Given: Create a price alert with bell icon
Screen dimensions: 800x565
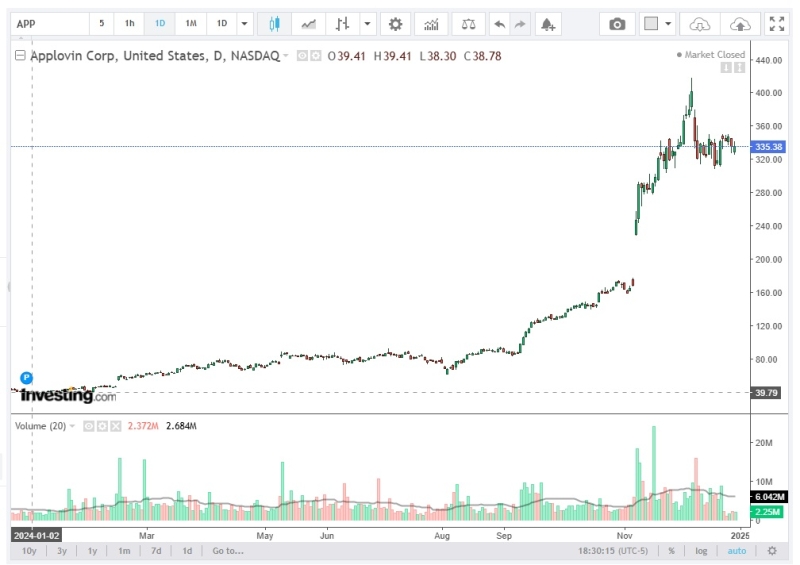Looking at the screenshot, I should [548, 24].
